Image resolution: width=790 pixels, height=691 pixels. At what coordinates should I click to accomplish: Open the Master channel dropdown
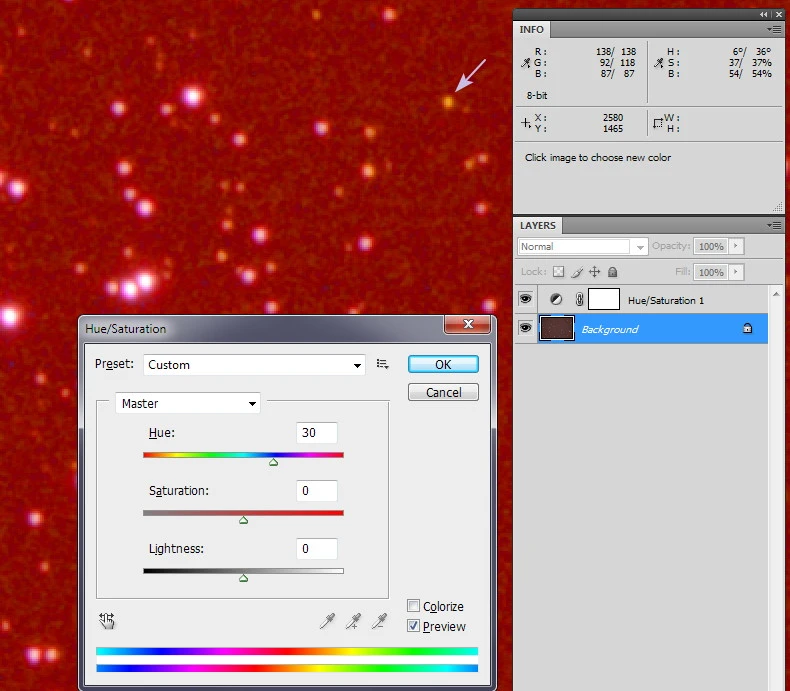coord(188,404)
